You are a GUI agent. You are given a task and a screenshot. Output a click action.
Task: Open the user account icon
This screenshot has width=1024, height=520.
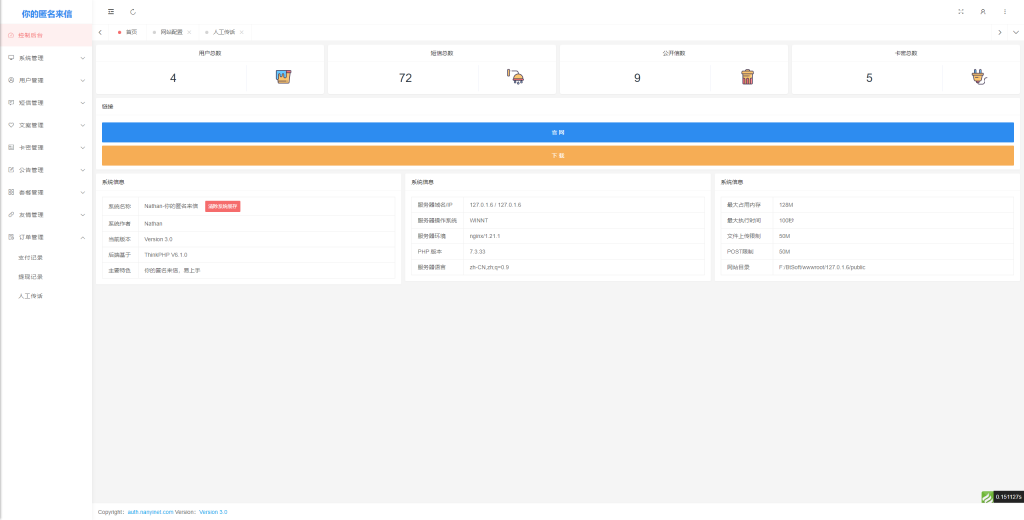coord(983,12)
